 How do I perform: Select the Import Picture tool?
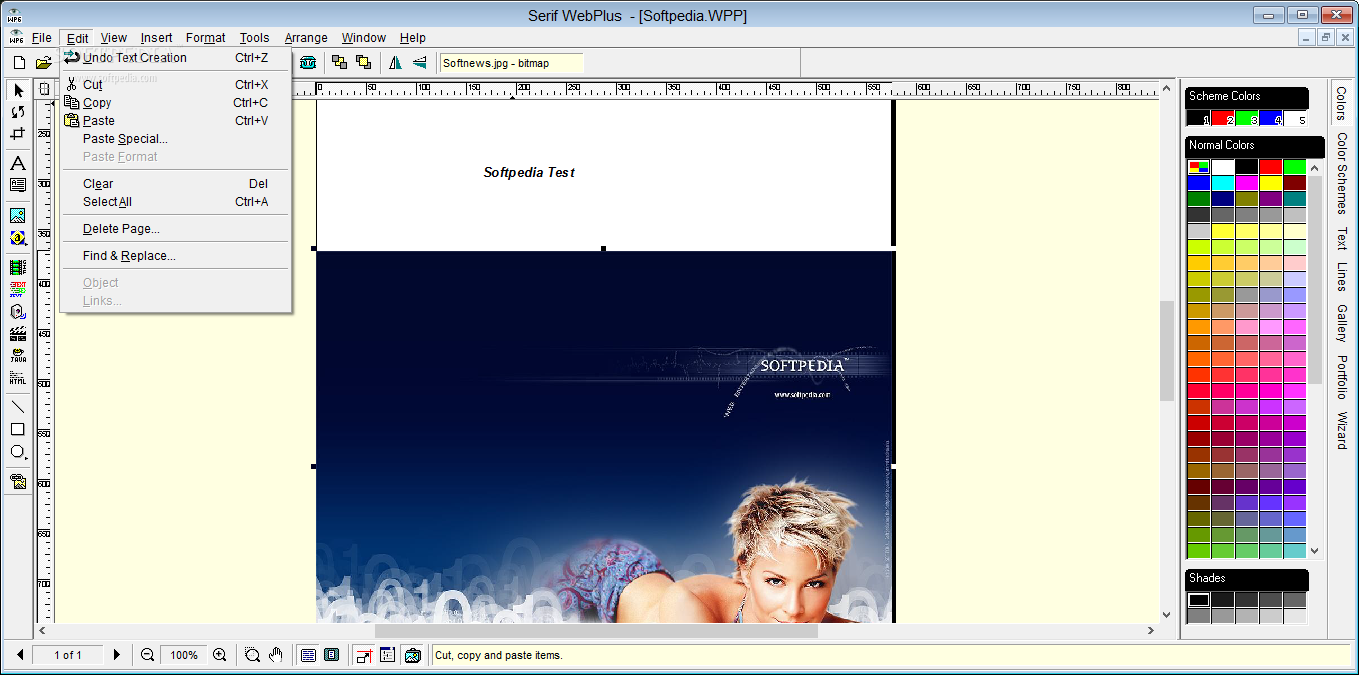pos(18,215)
